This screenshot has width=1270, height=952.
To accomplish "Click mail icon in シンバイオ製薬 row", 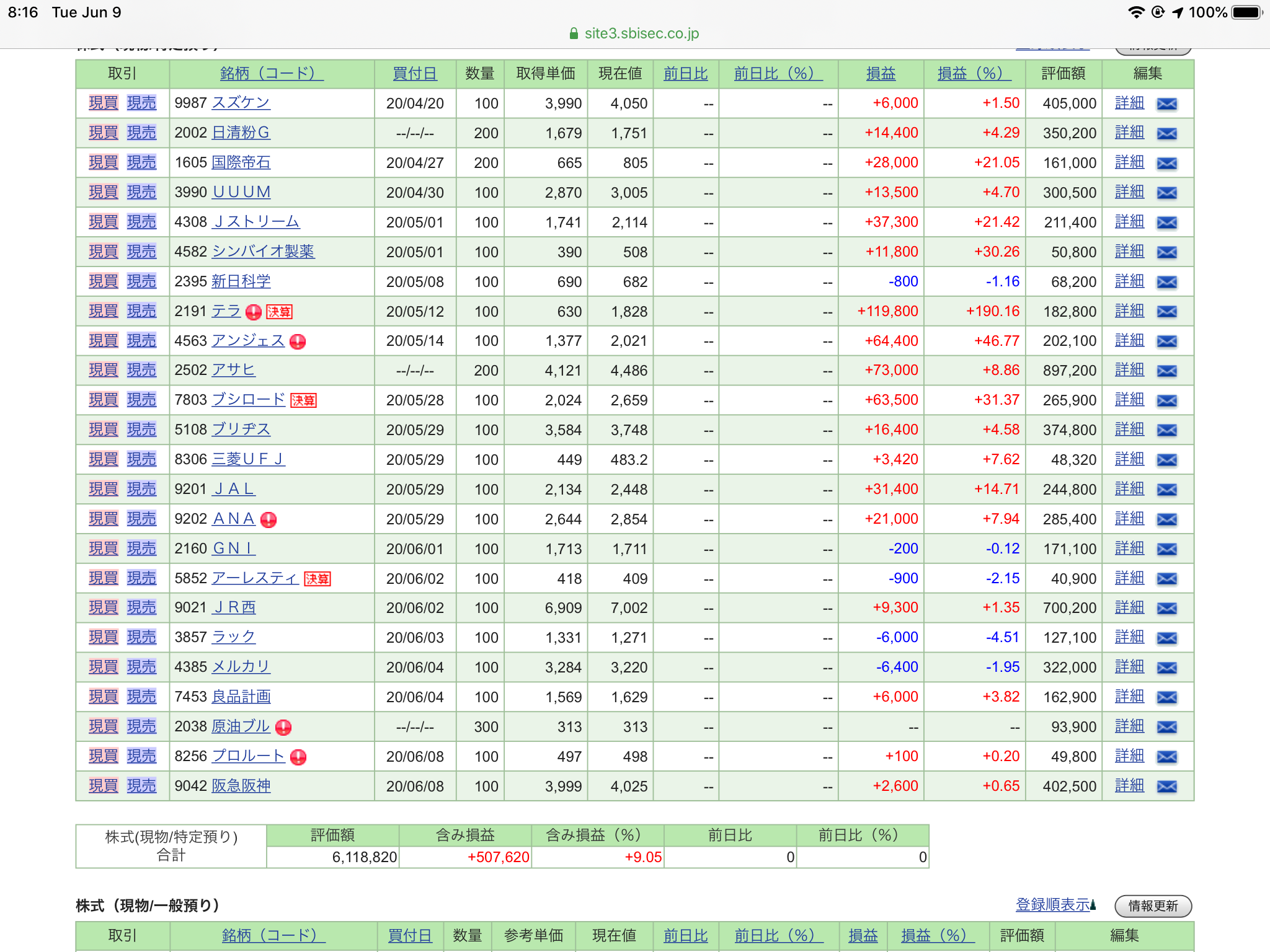I will click(1166, 252).
